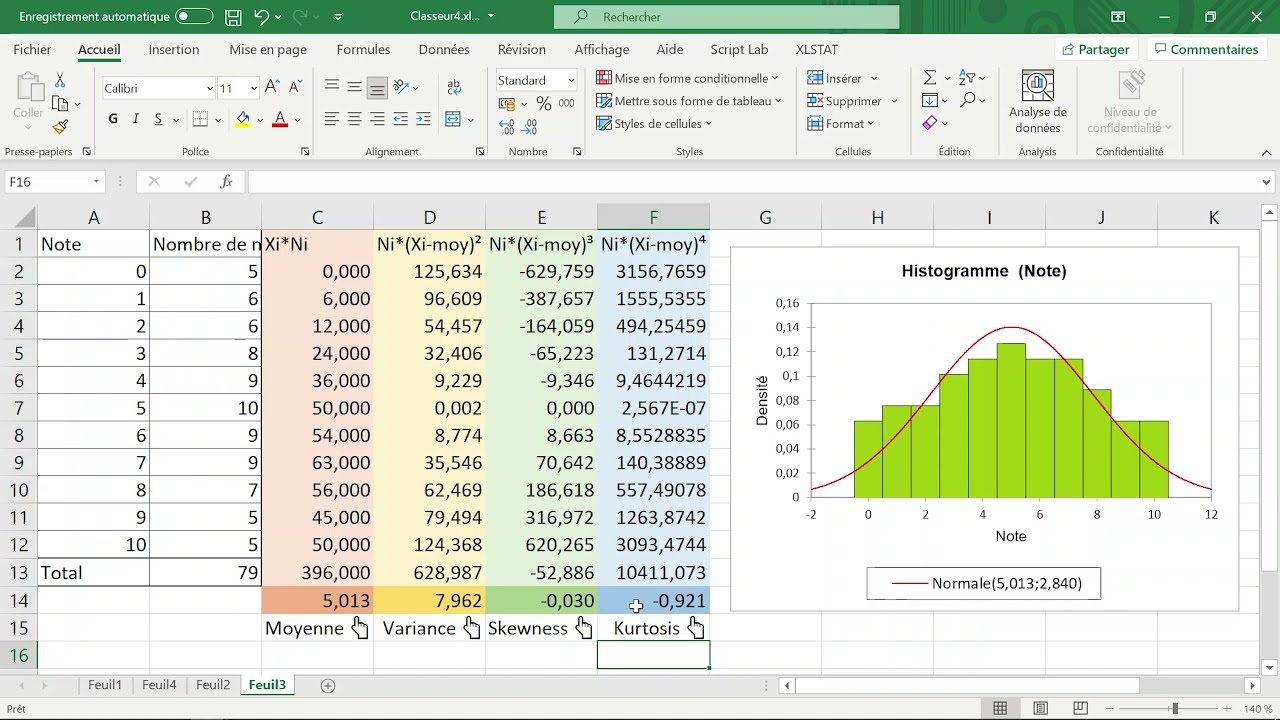This screenshot has width=1280, height=720.
Task: Open the font size 11 dropdown
Action: coord(253,88)
